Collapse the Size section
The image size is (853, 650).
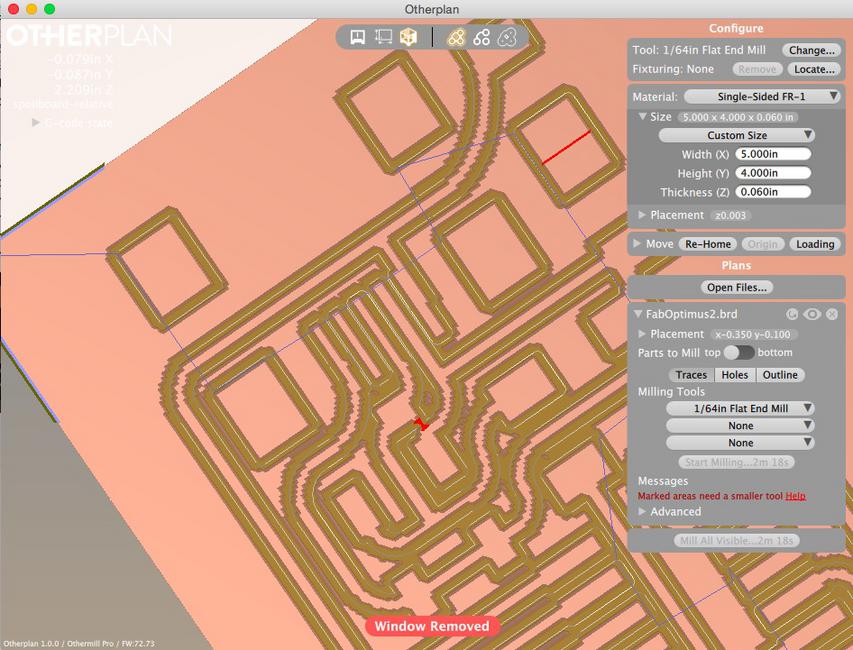click(x=642, y=116)
